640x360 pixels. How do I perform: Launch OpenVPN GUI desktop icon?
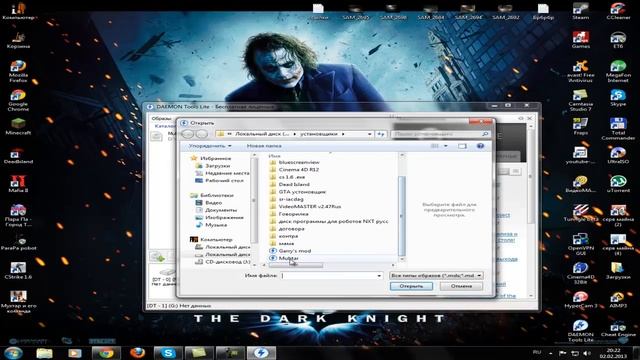point(580,244)
